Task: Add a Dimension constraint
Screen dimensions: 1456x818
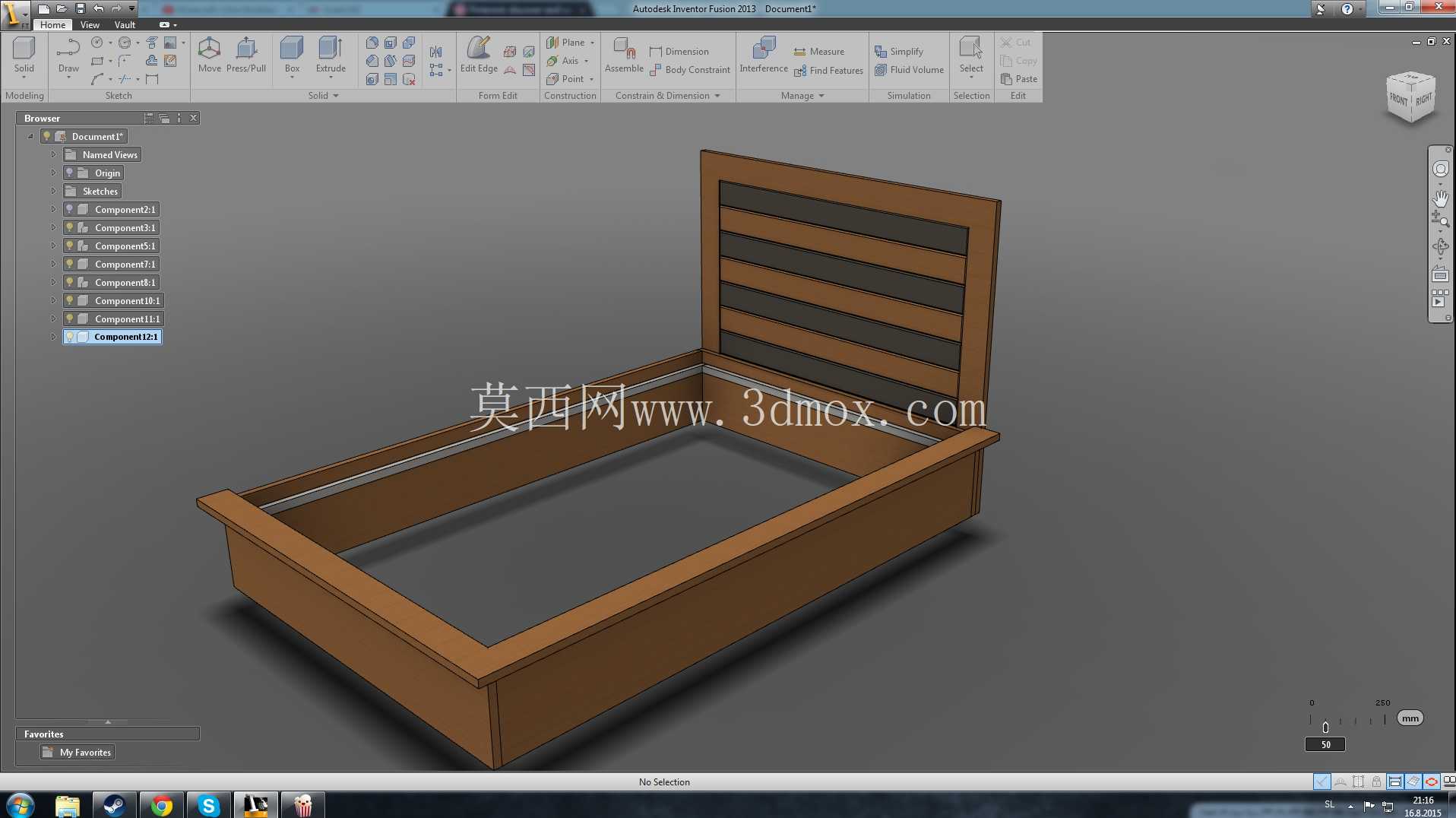Action: pyautogui.click(x=679, y=52)
